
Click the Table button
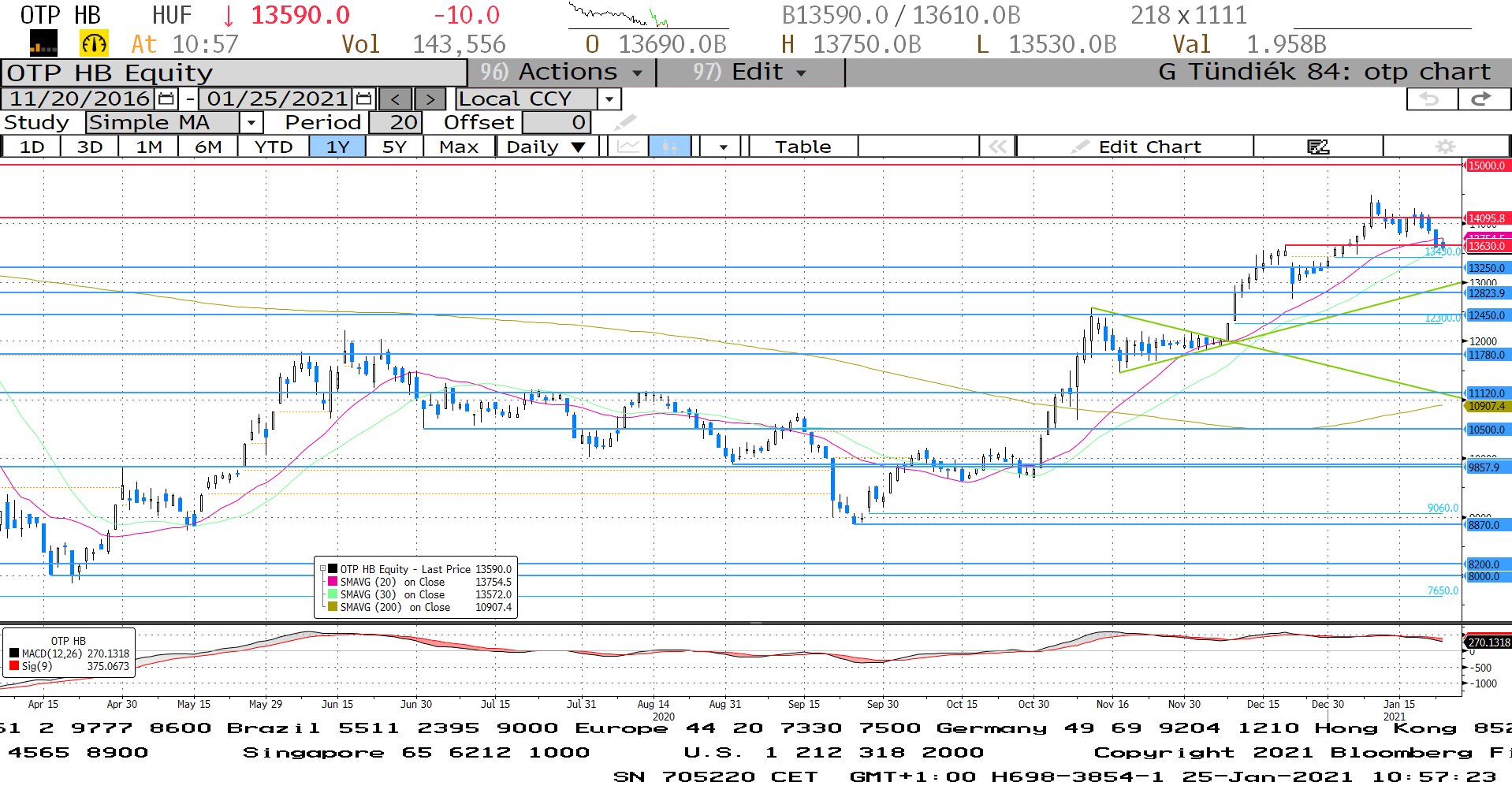point(803,147)
